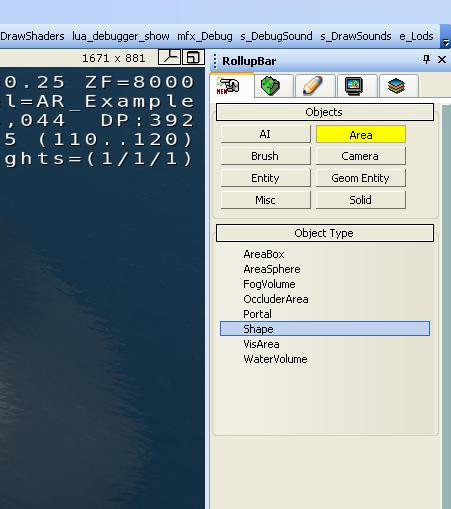451x509 pixels.
Task: Open the Terrain tab icon
Action: 271,86
